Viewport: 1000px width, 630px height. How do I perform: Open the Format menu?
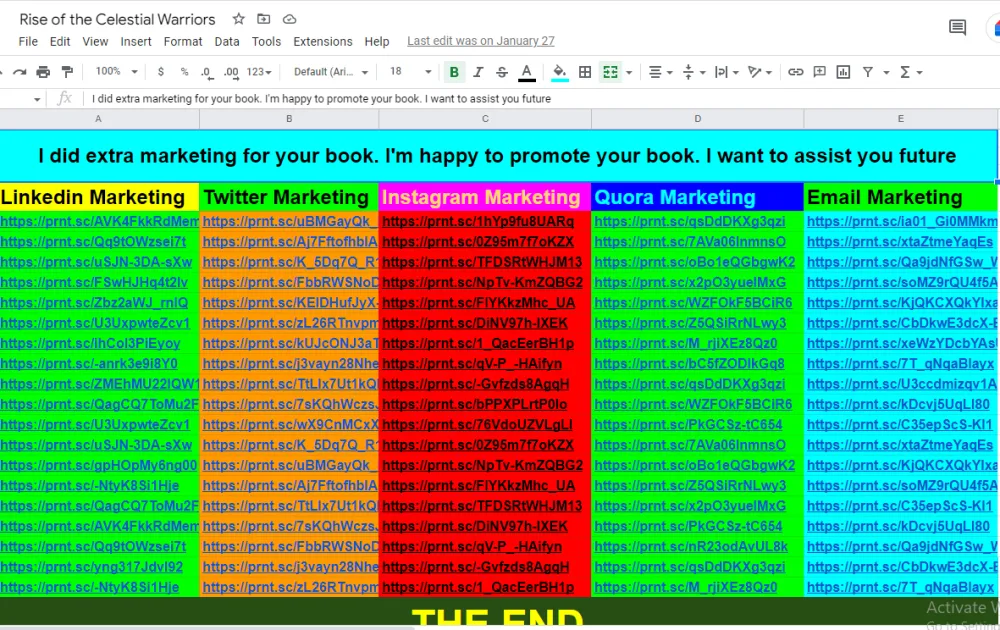pos(183,42)
